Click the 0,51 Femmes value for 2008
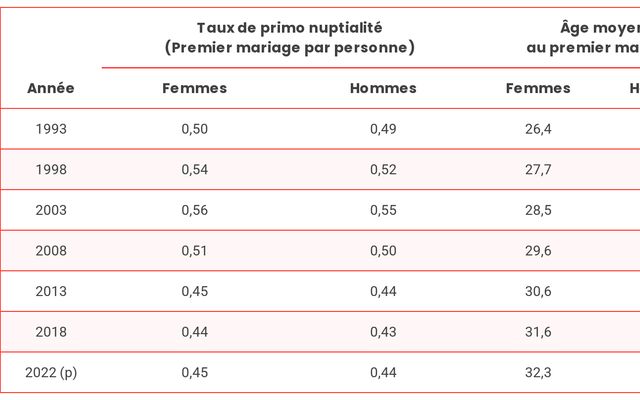Viewport: 640px width, 400px height. click(194, 251)
